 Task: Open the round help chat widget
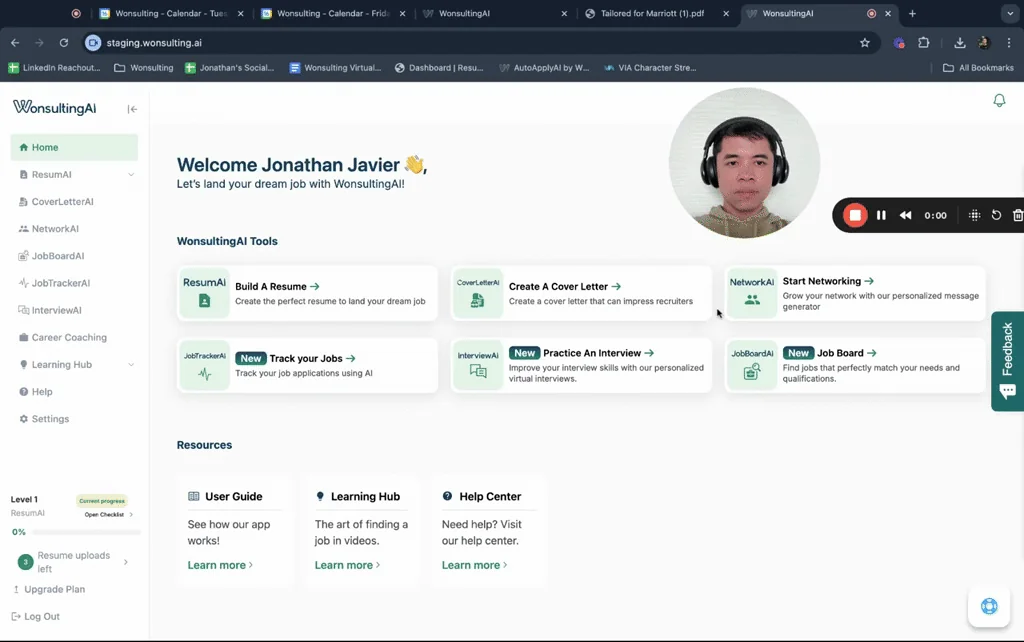click(989, 606)
